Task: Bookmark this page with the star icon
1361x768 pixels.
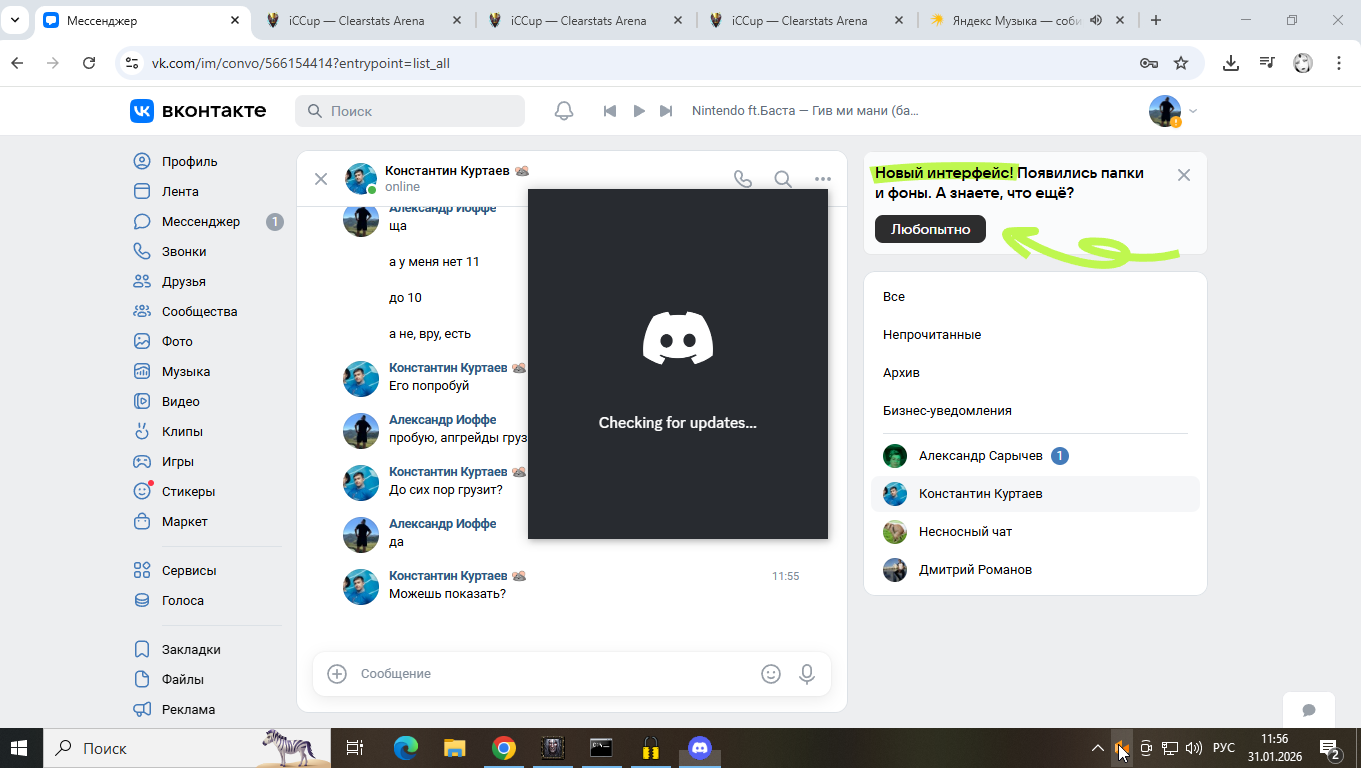Action: (x=1181, y=63)
